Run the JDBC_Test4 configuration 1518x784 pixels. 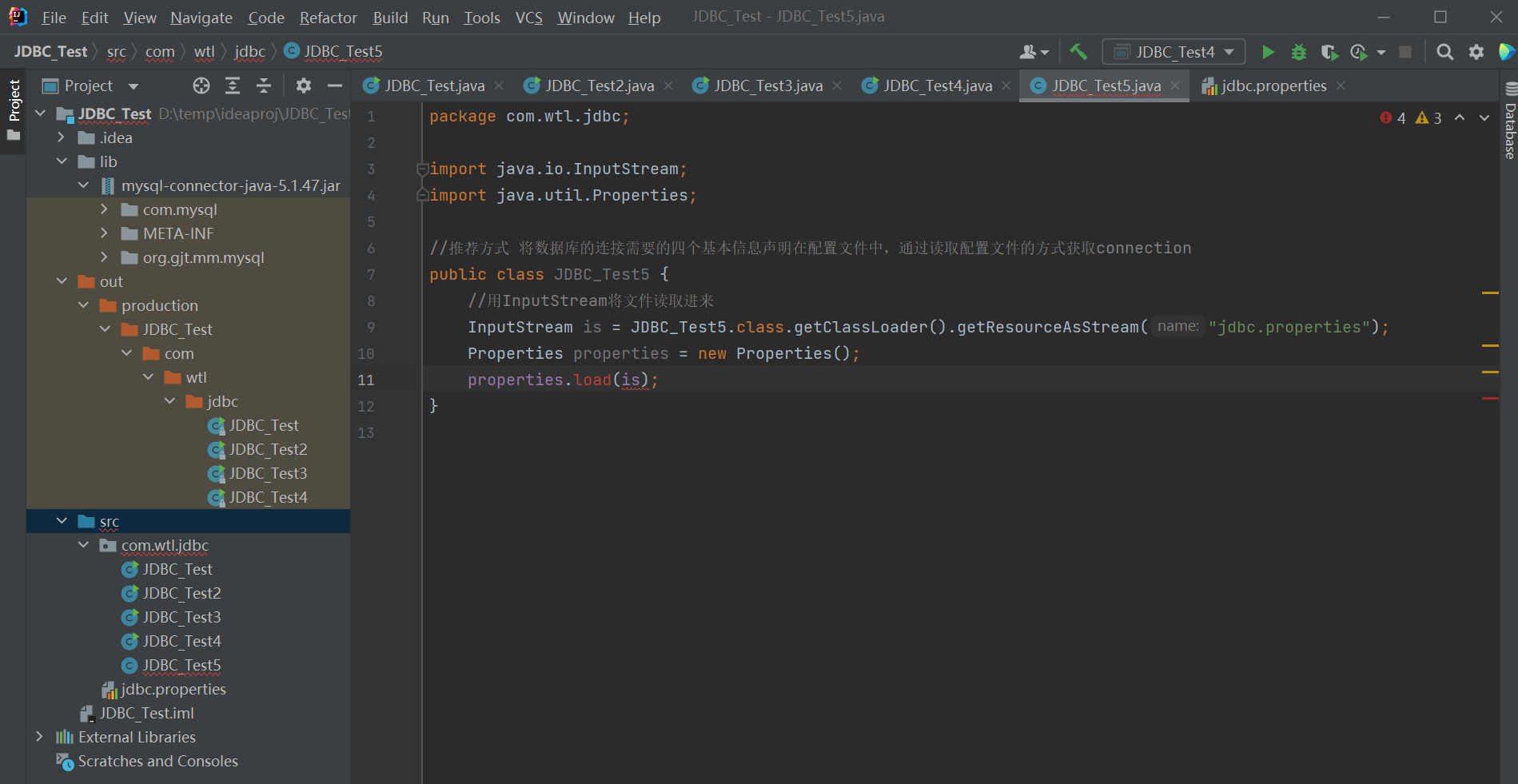(x=1268, y=52)
